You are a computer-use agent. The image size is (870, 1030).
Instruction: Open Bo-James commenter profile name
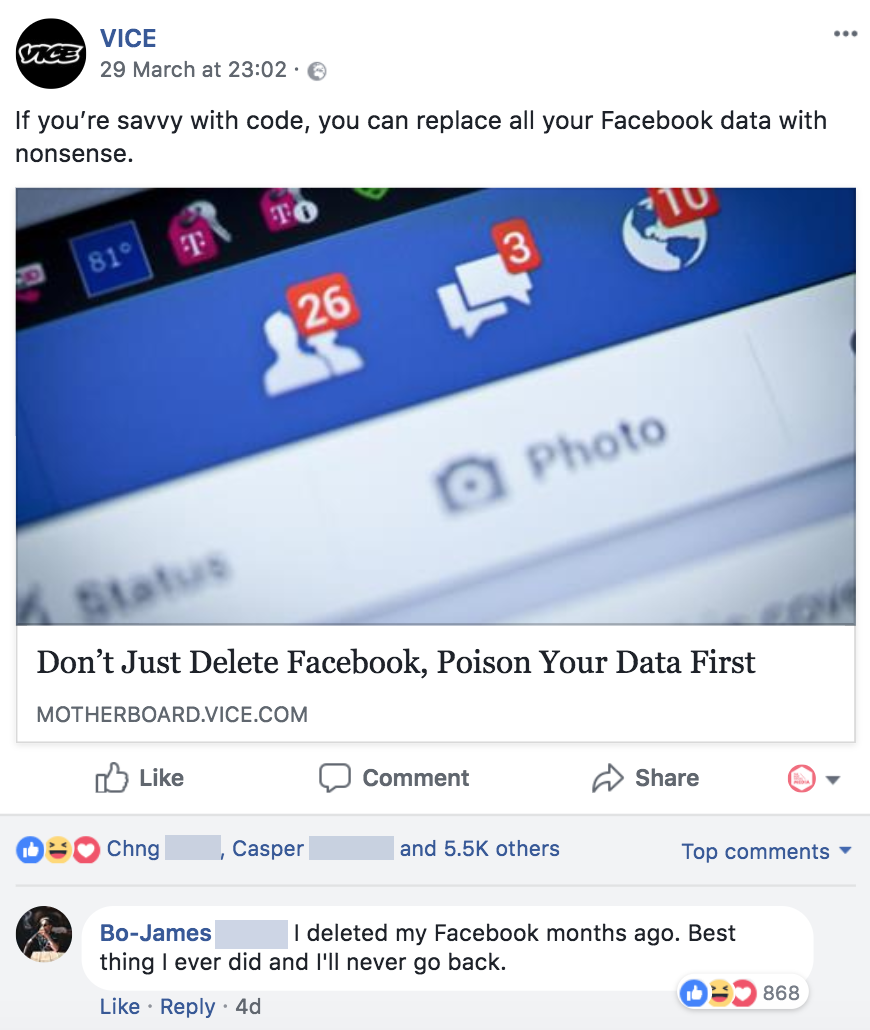(x=156, y=933)
